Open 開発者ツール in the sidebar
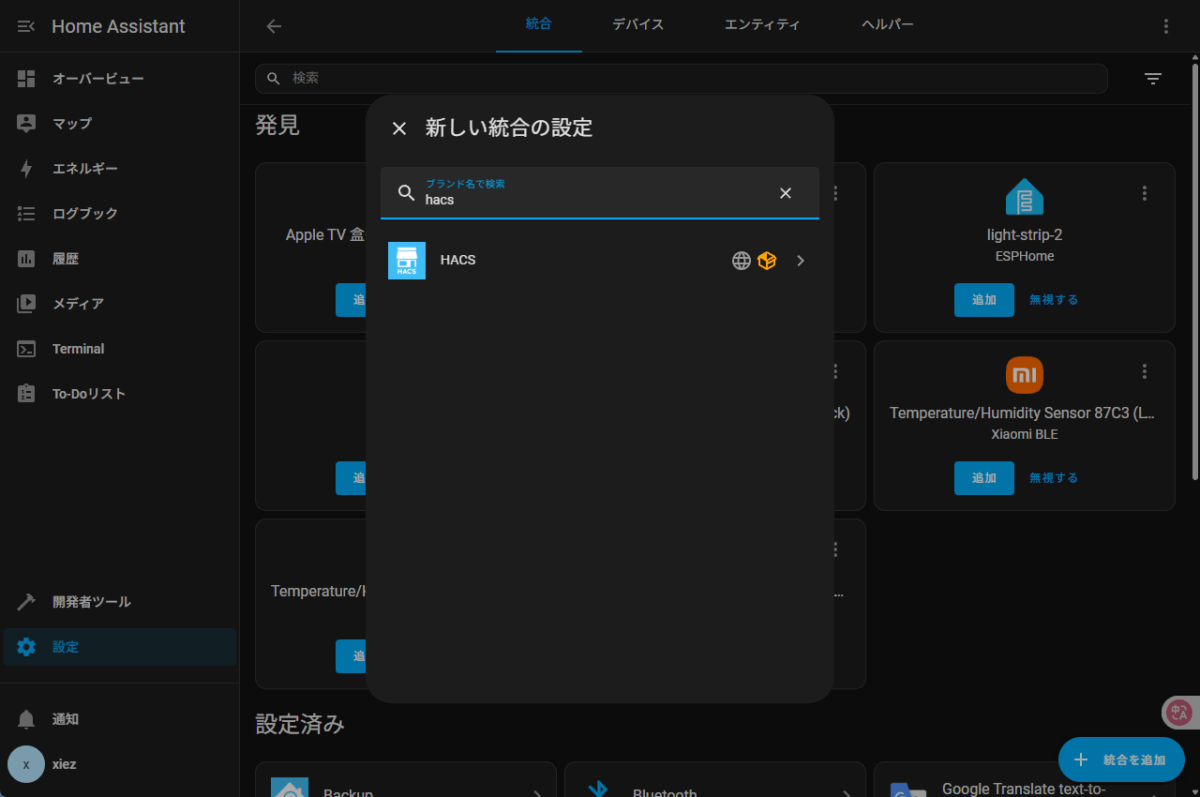The width and height of the screenshot is (1200, 797). [120, 602]
